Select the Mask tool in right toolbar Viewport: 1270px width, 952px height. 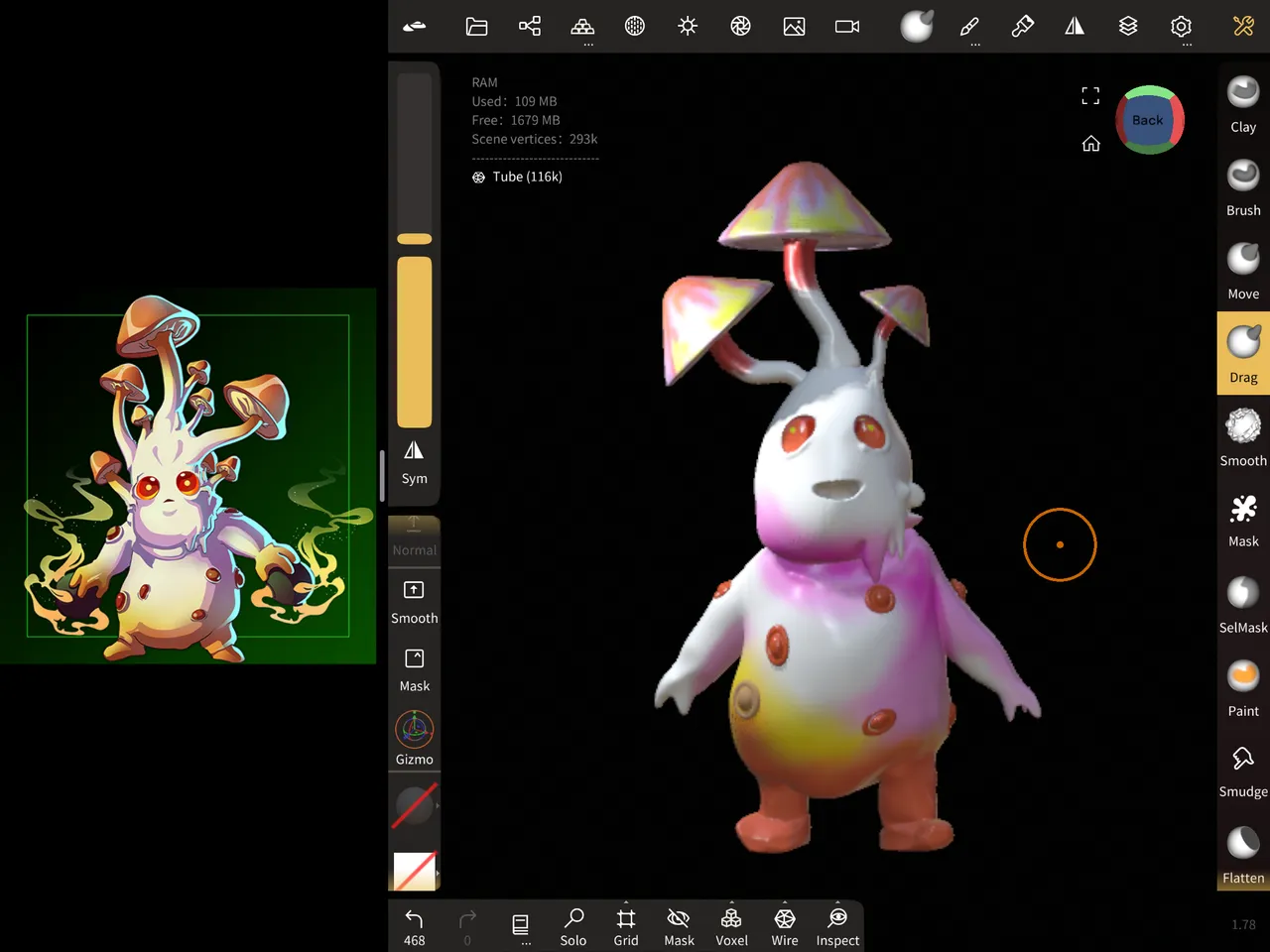click(x=1243, y=521)
